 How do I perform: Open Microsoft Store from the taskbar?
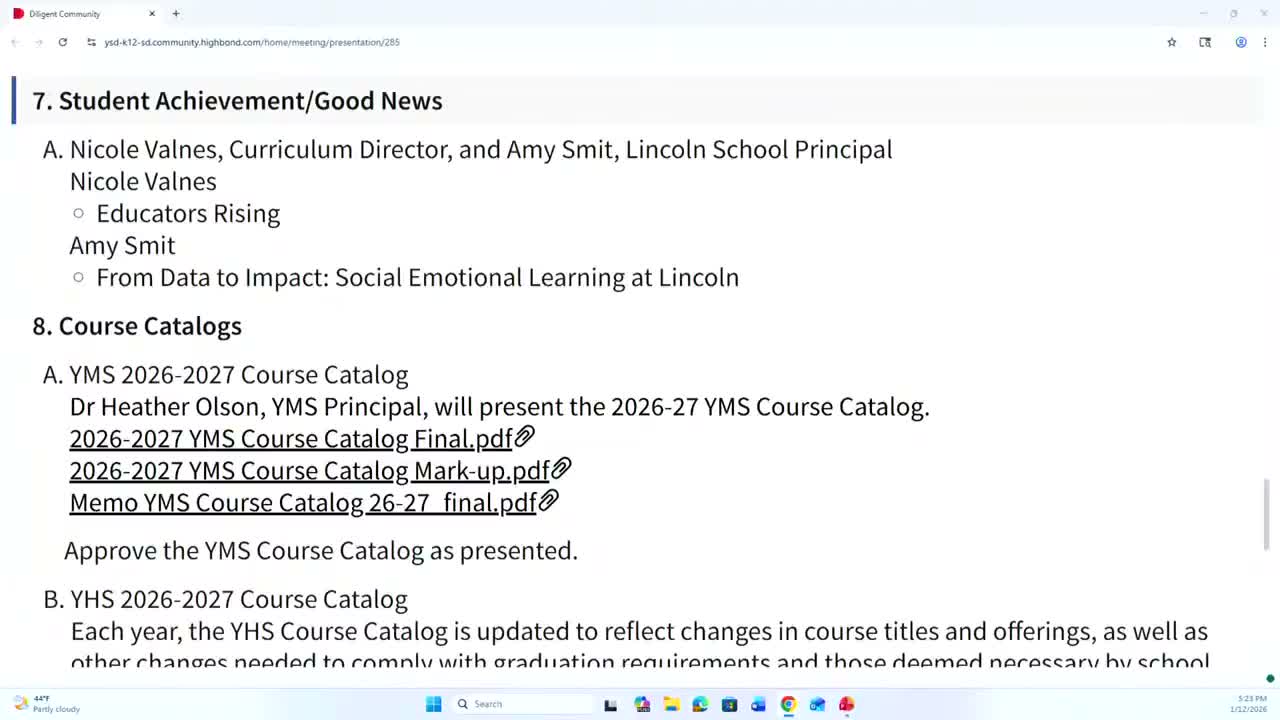coord(729,704)
